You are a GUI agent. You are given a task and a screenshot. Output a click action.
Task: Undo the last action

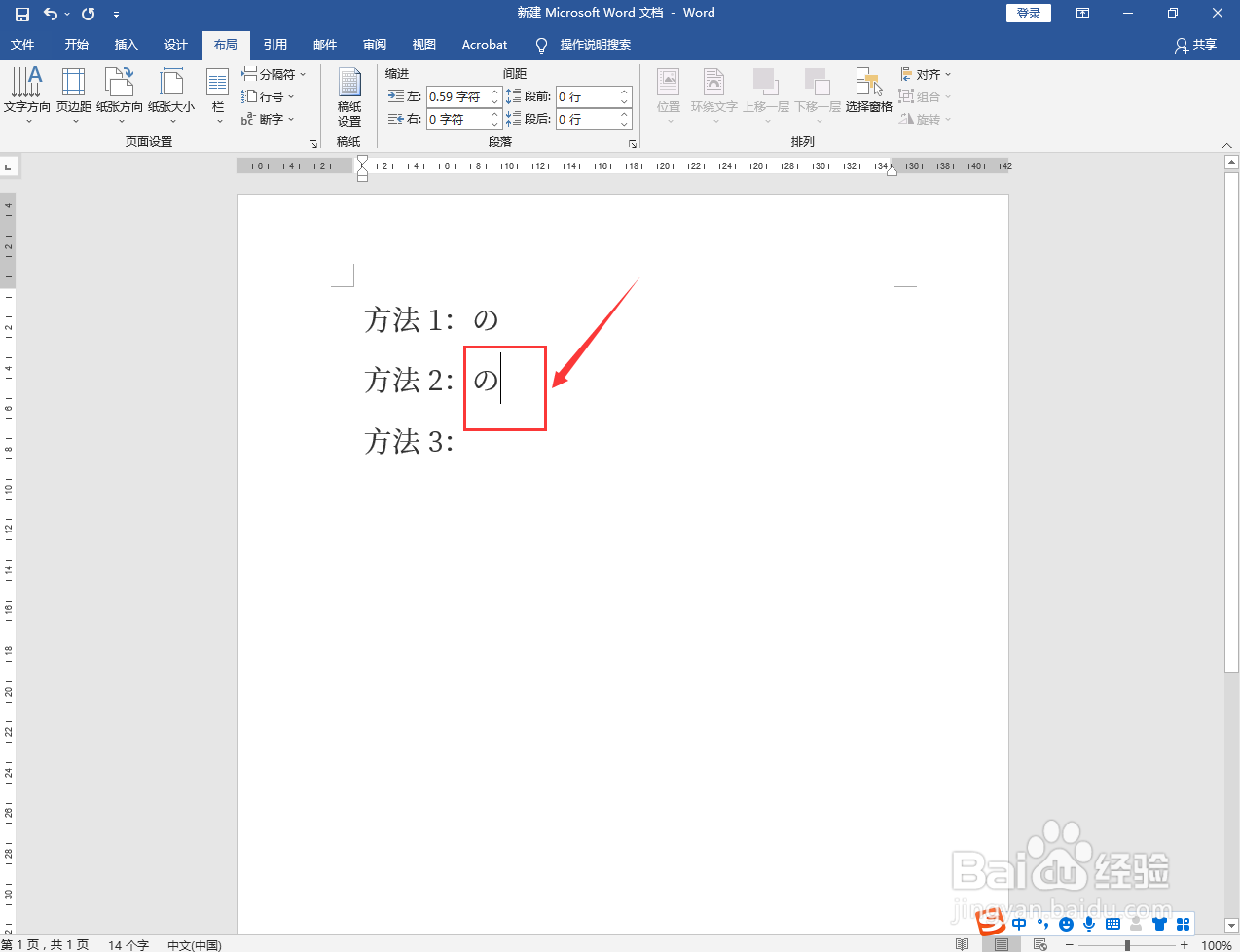pyautogui.click(x=51, y=14)
